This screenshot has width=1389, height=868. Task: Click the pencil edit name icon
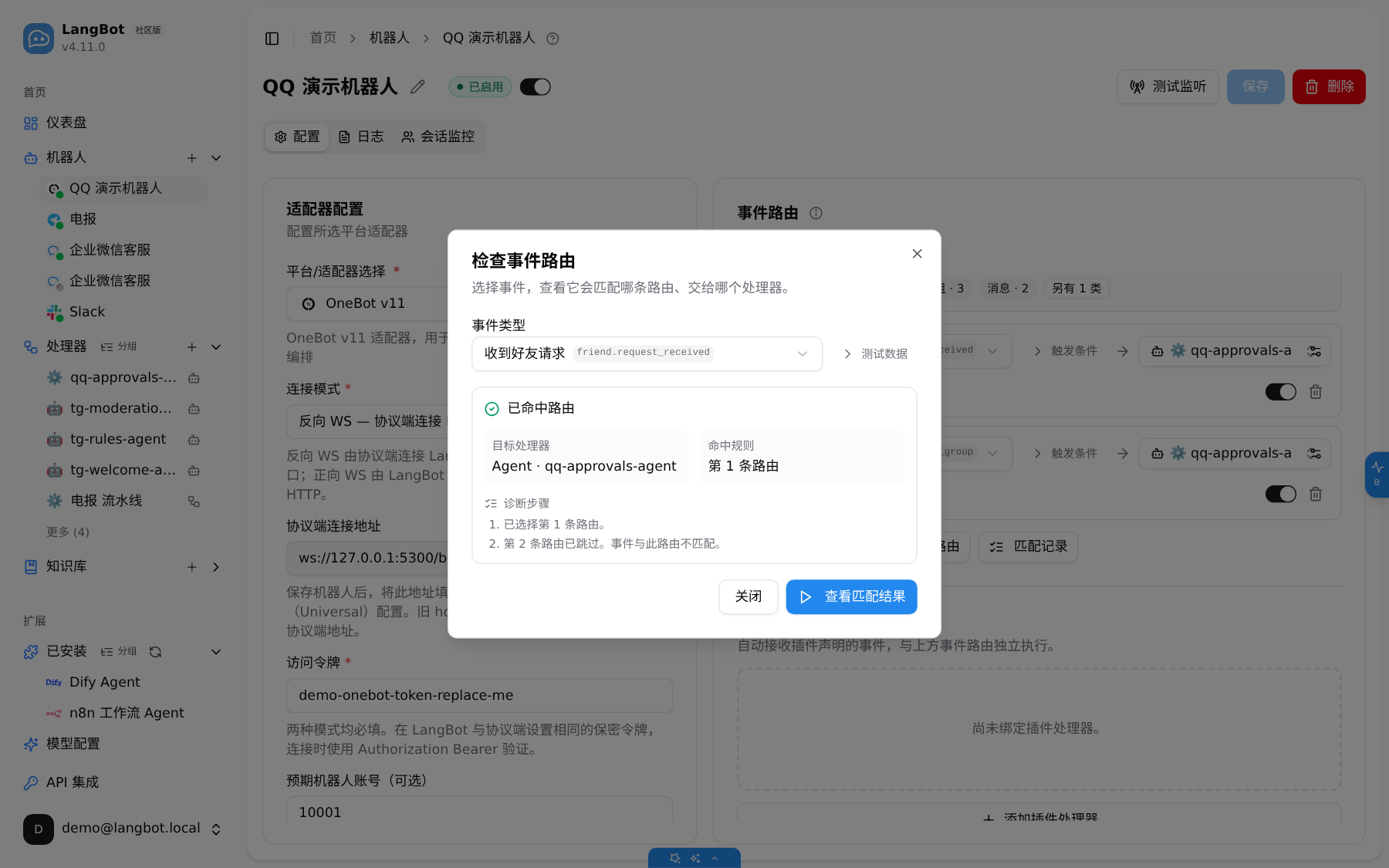click(x=417, y=87)
